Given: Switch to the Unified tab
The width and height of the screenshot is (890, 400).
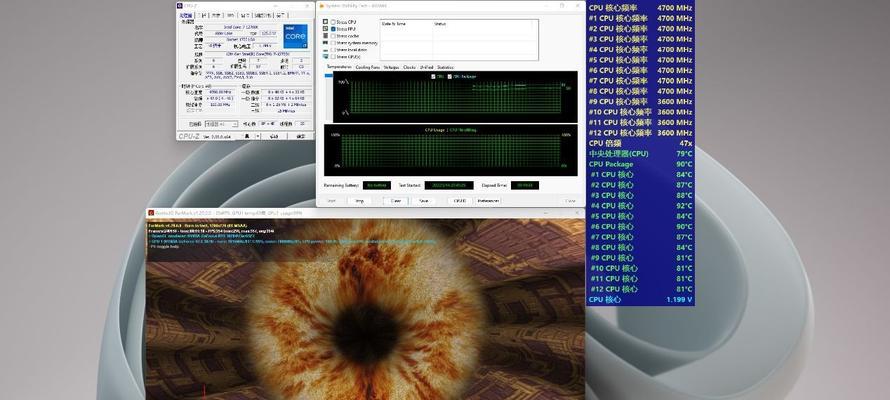Looking at the screenshot, I should click(426, 67).
